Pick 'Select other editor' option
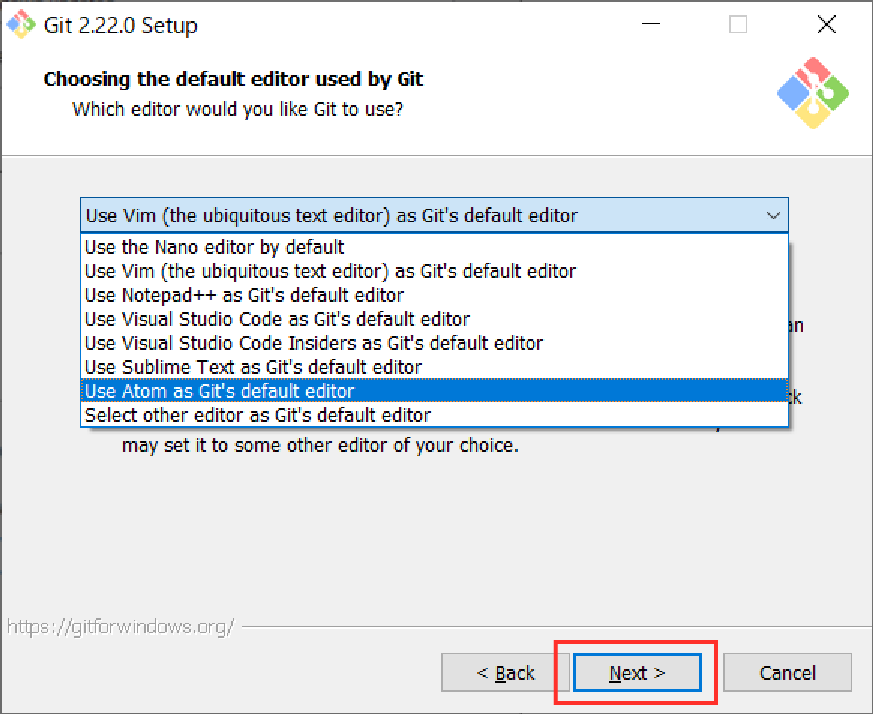 point(257,415)
